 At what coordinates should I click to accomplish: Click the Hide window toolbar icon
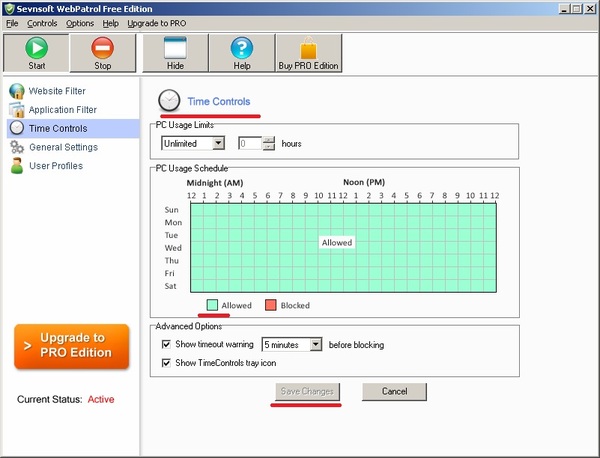(175, 47)
